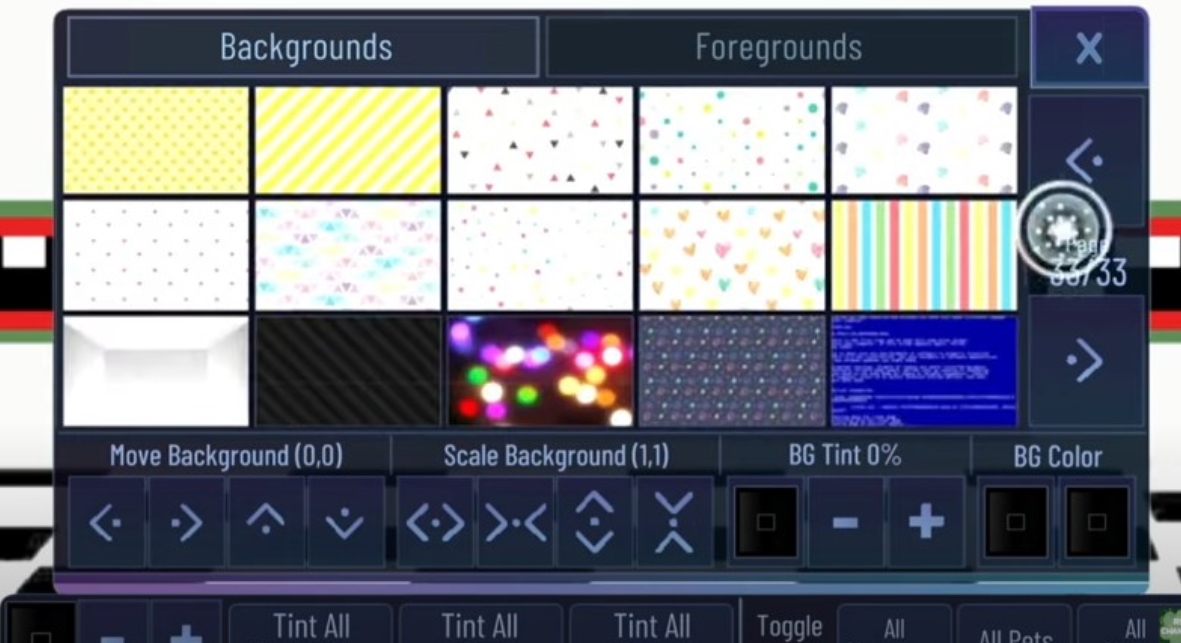1181x643 pixels.
Task: Stretch background wider horizontally
Action: (x=436, y=522)
